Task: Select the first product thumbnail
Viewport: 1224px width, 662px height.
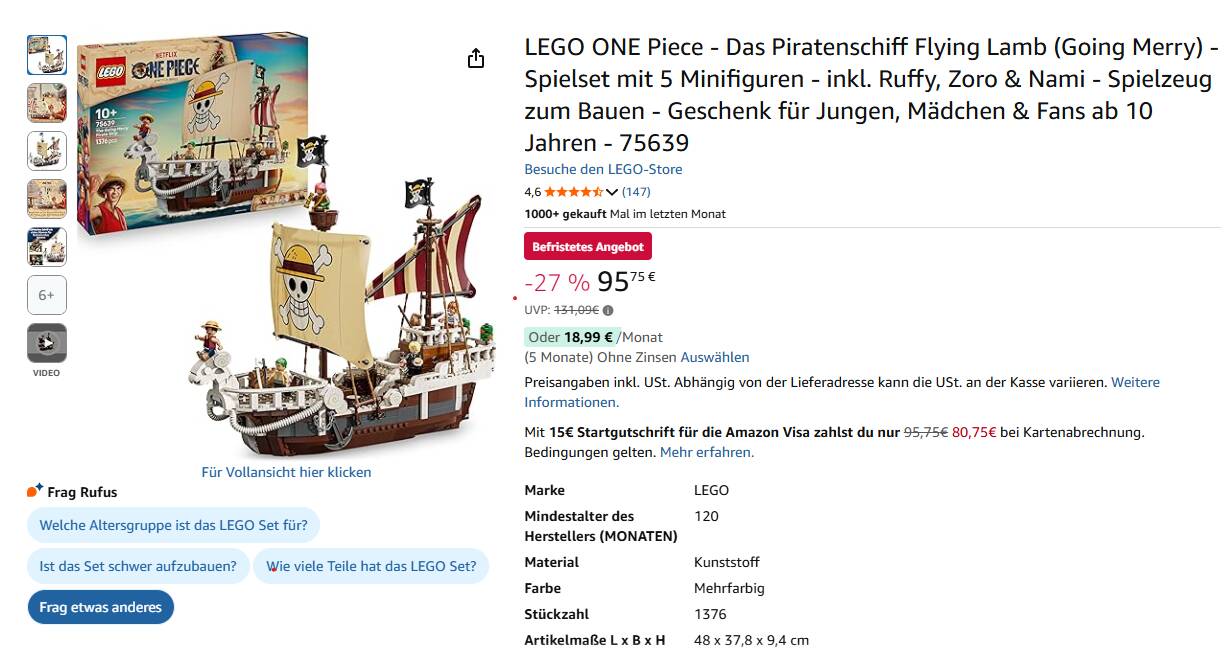Action: [47, 55]
